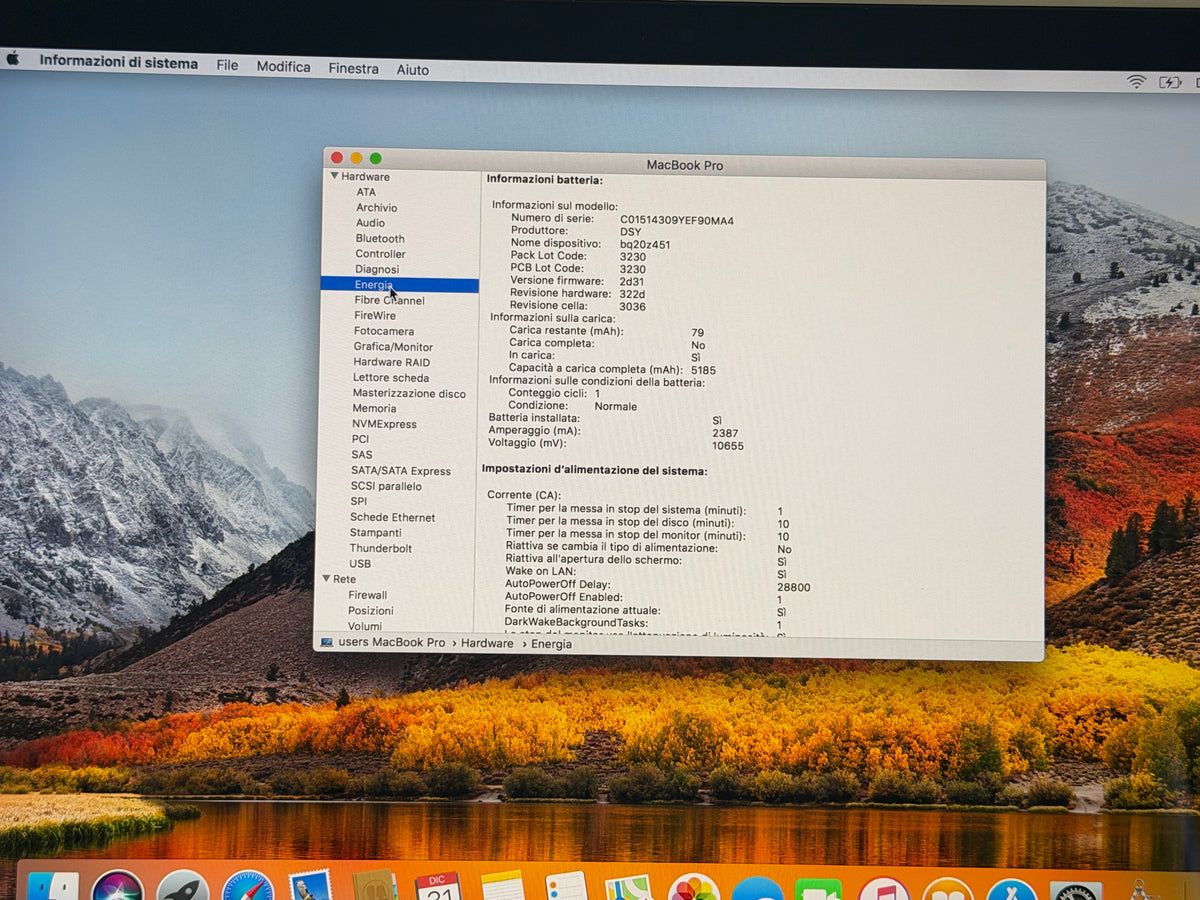Viewport: 1200px width, 900px height.
Task: Select SATA/SATA Express in the sidebar
Action: tap(401, 470)
